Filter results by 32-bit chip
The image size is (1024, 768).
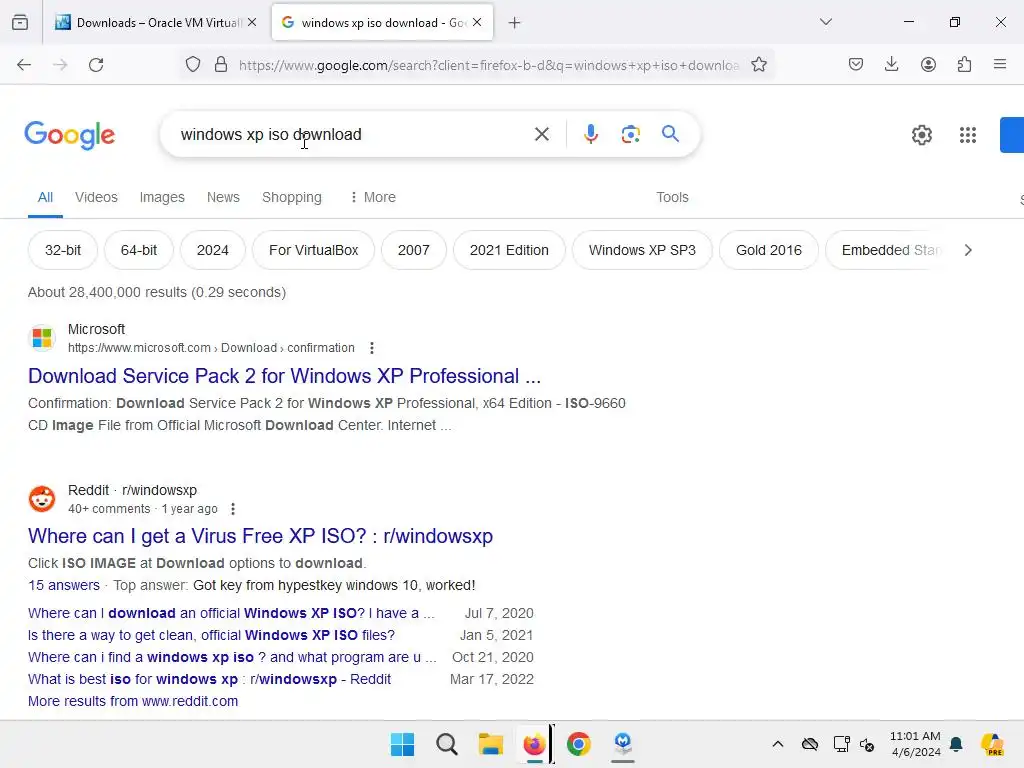click(x=63, y=250)
